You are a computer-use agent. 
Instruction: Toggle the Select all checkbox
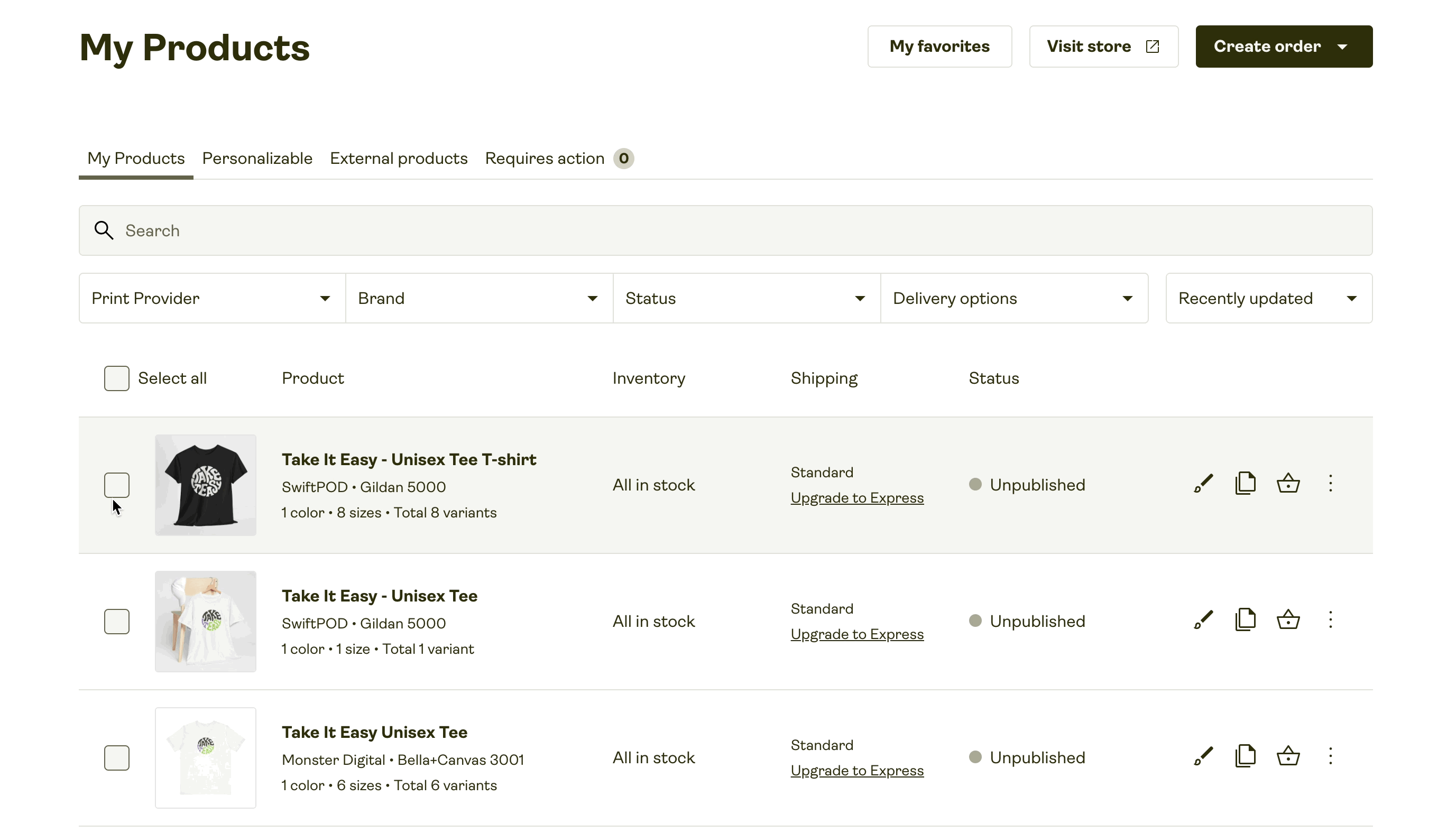pyautogui.click(x=117, y=378)
